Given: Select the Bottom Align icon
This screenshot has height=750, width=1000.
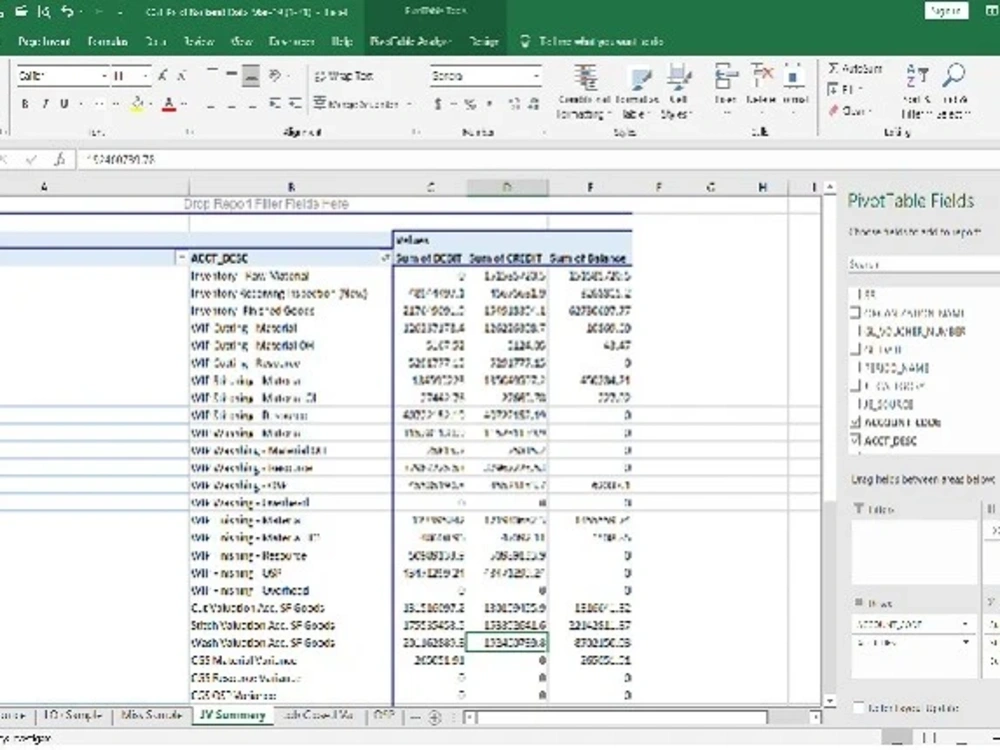Looking at the screenshot, I should click(x=251, y=76).
